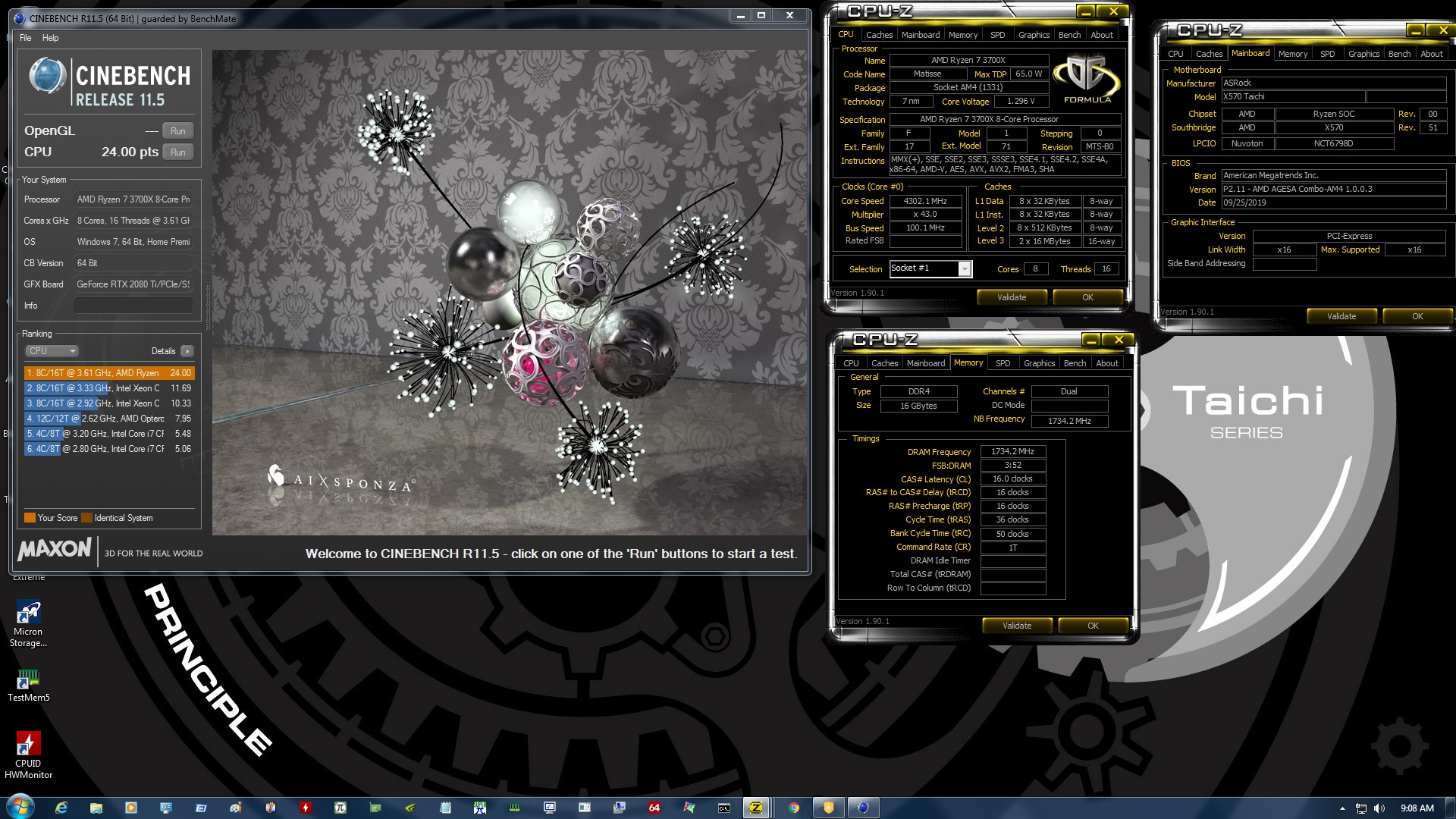
Task: Open the Socket #1 selection dropdown
Action: click(930, 268)
